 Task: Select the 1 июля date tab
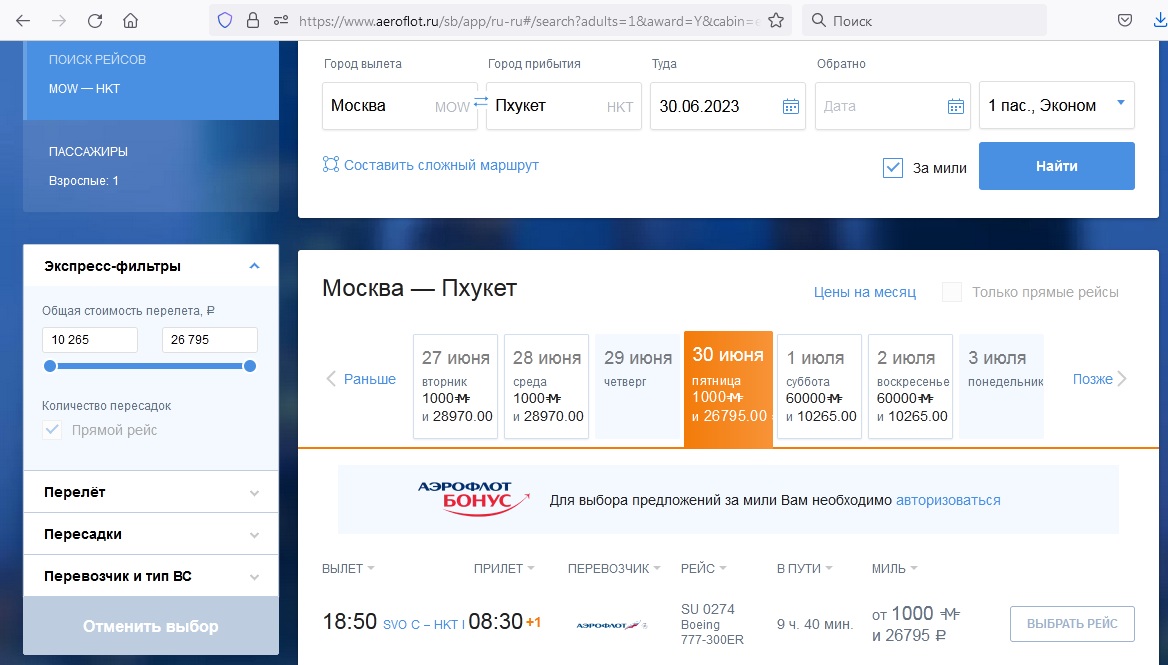click(x=819, y=386)
